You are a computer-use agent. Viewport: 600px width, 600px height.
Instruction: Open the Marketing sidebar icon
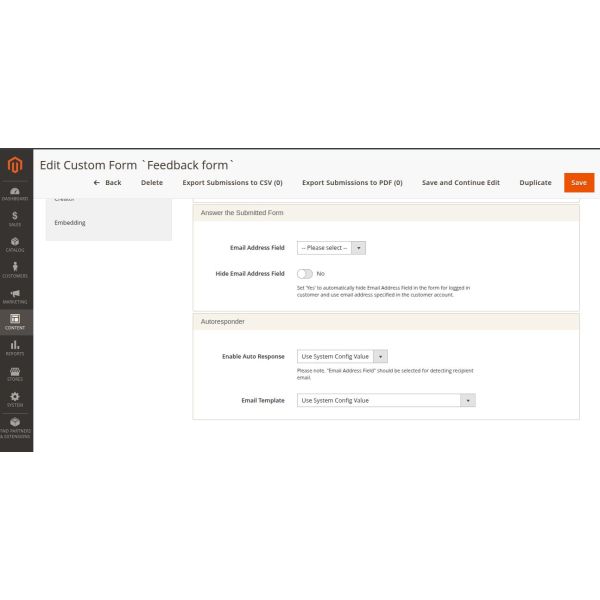click(15, 296)
